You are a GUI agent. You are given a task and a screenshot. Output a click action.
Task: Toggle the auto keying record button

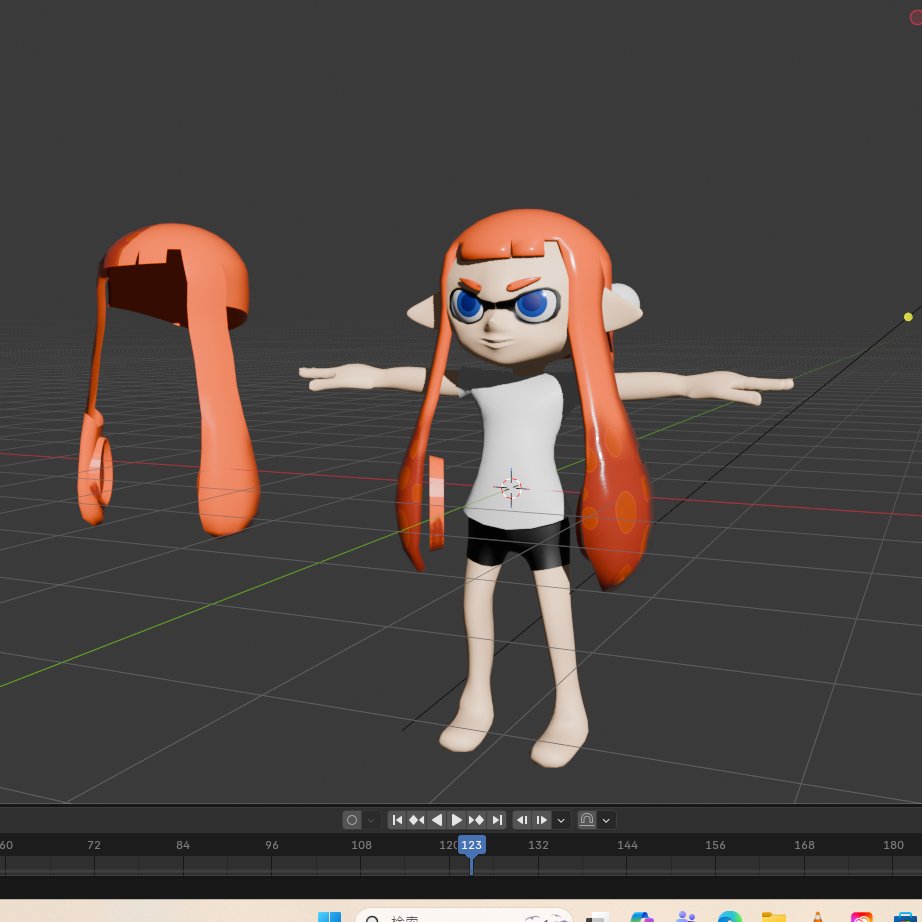click(x=352, y=820)
